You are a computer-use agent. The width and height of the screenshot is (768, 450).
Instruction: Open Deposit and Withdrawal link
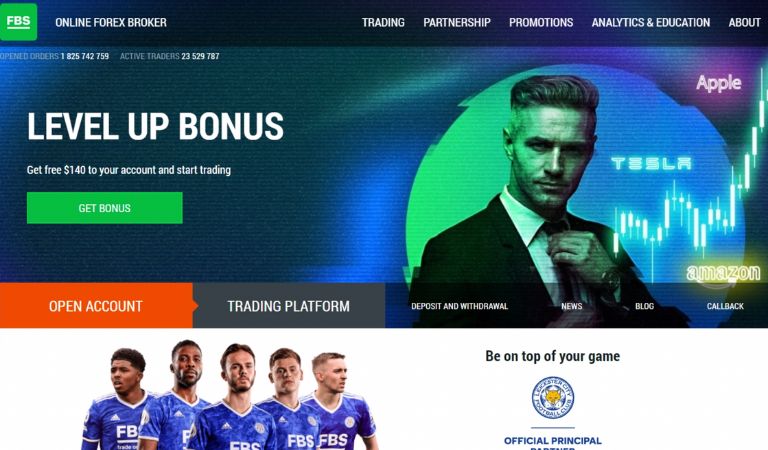[x=459, y=306]
